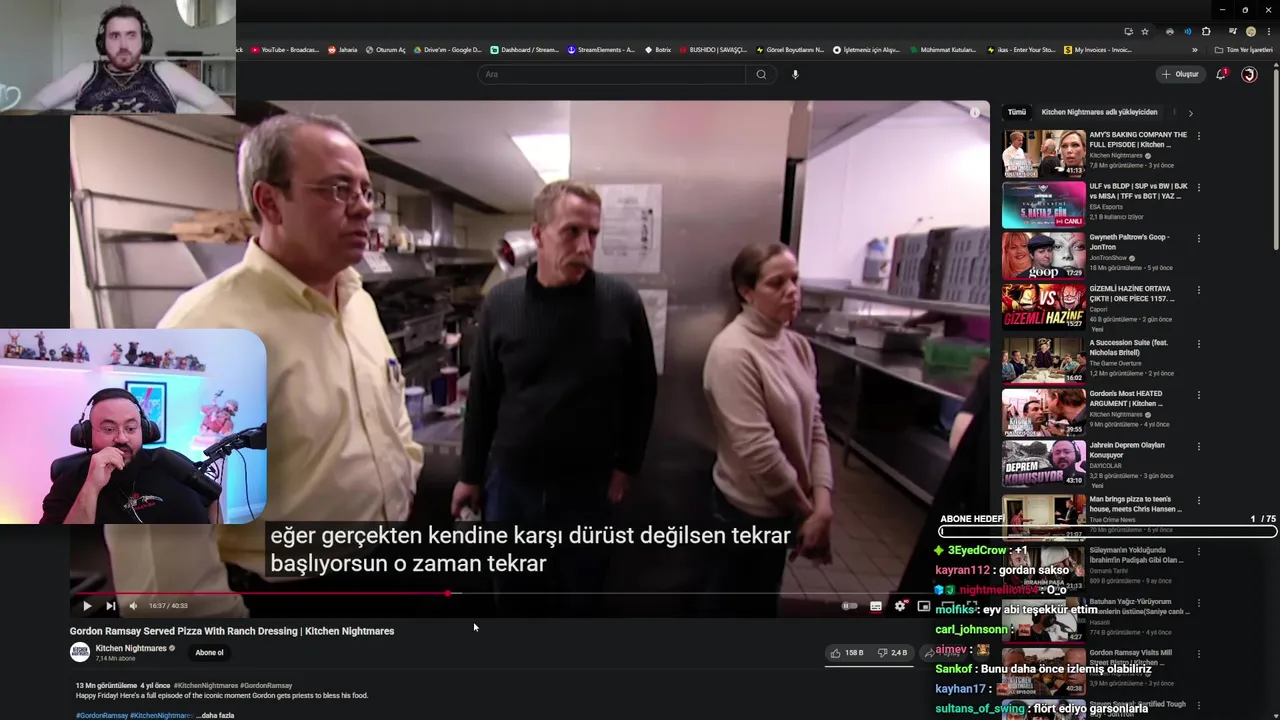Select the 'Tümü' filter chip
The width and height of the screenshot is (1280, 720).
(1017, 112)
